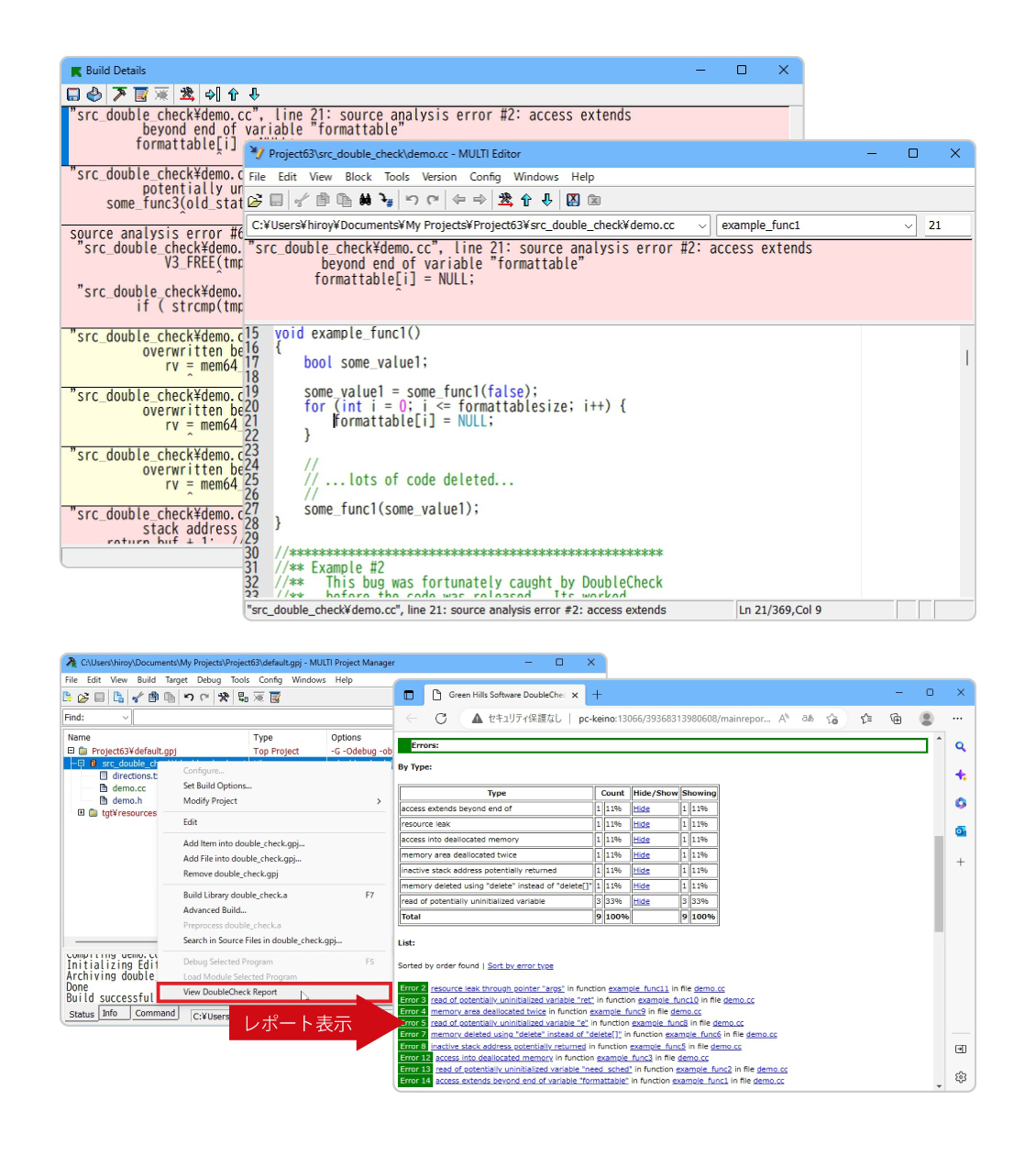Open browser sidebar settings gear
This screenshot has width=1036, height=1155.
961,1077
